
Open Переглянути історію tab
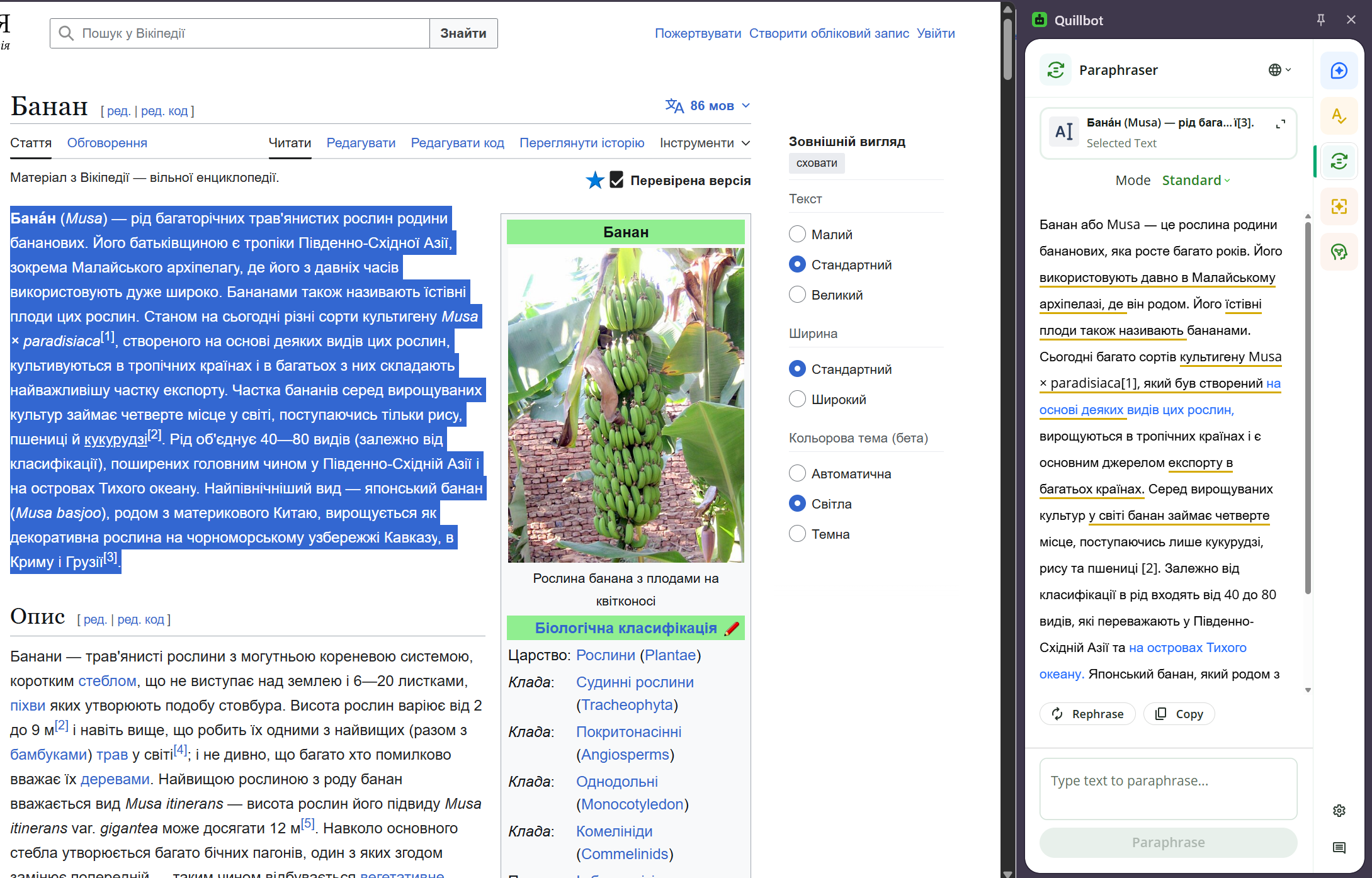pyautogui.click(x=582, y=143)
